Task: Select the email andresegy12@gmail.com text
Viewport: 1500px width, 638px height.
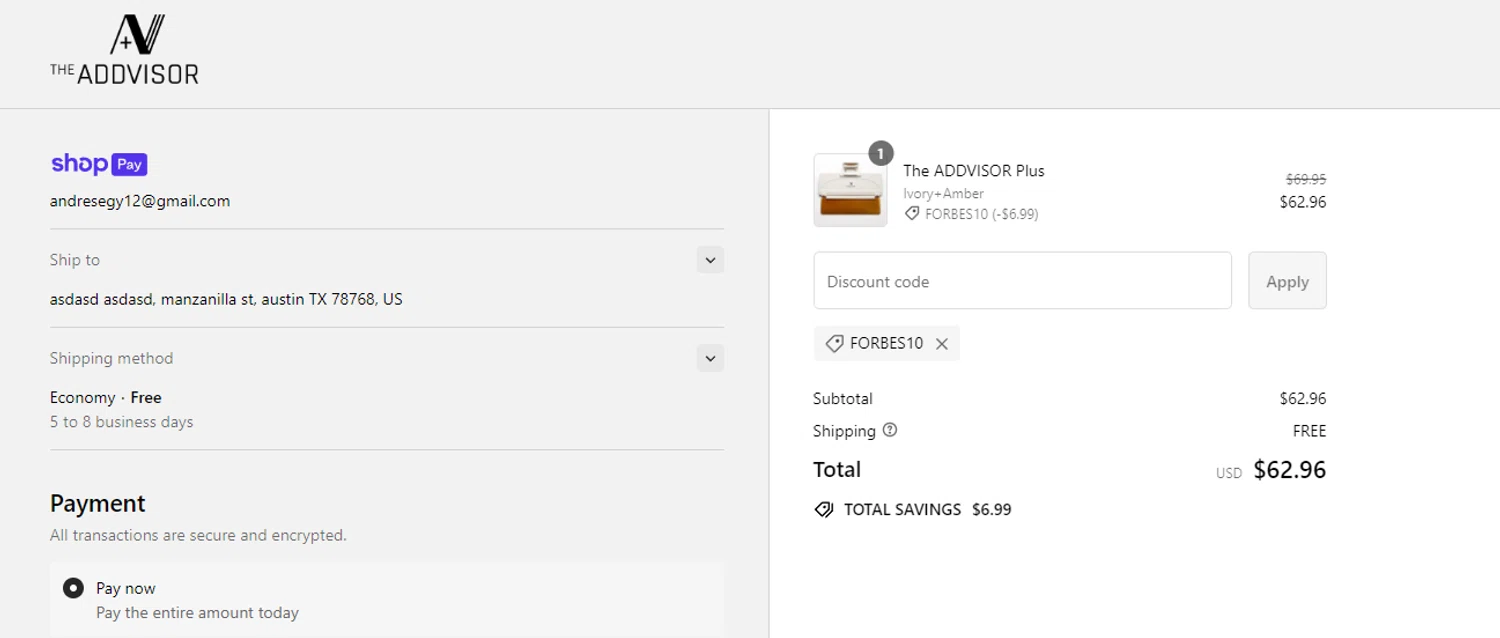Action: pyautogui.click(x=140, y=201)
